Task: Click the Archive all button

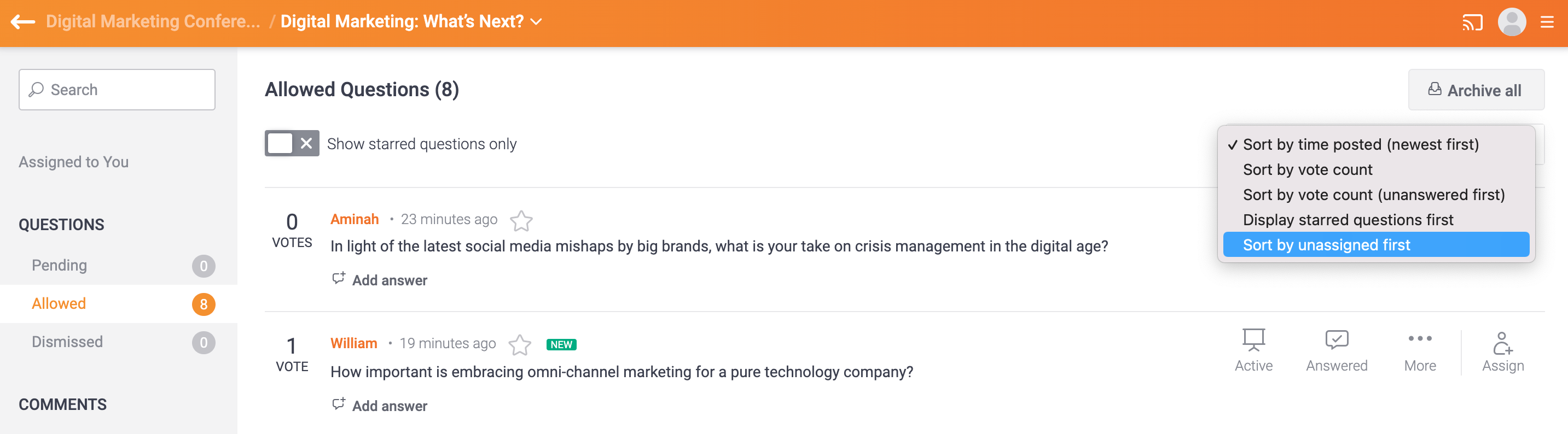Action: coord(1475,90)
